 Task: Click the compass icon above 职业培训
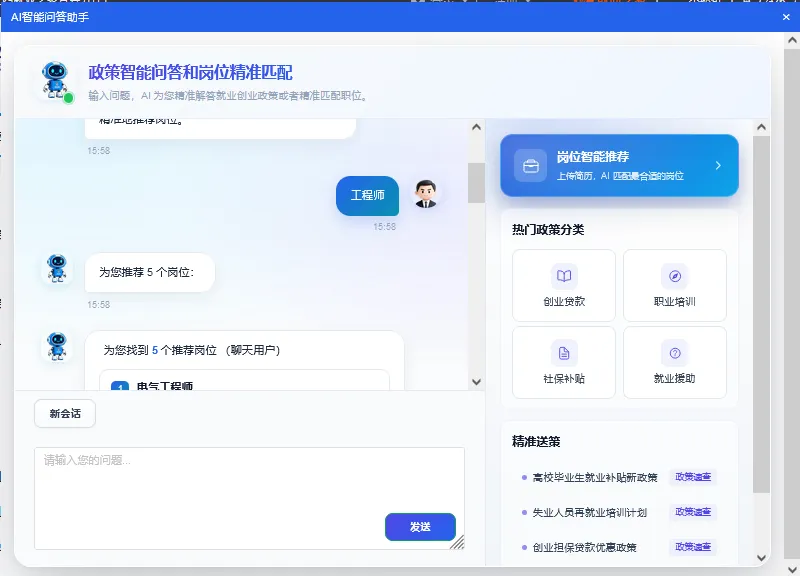click(674, 276)
